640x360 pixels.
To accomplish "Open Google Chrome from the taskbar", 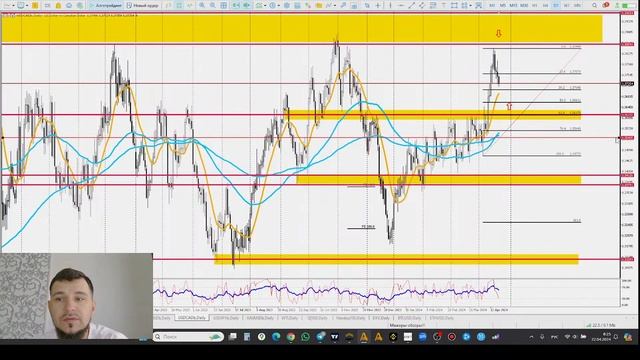I will [291, 337].
